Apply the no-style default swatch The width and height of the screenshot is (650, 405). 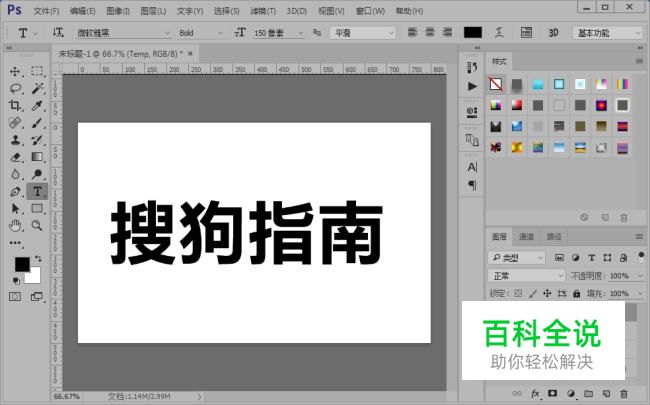[x=496, y=84]
